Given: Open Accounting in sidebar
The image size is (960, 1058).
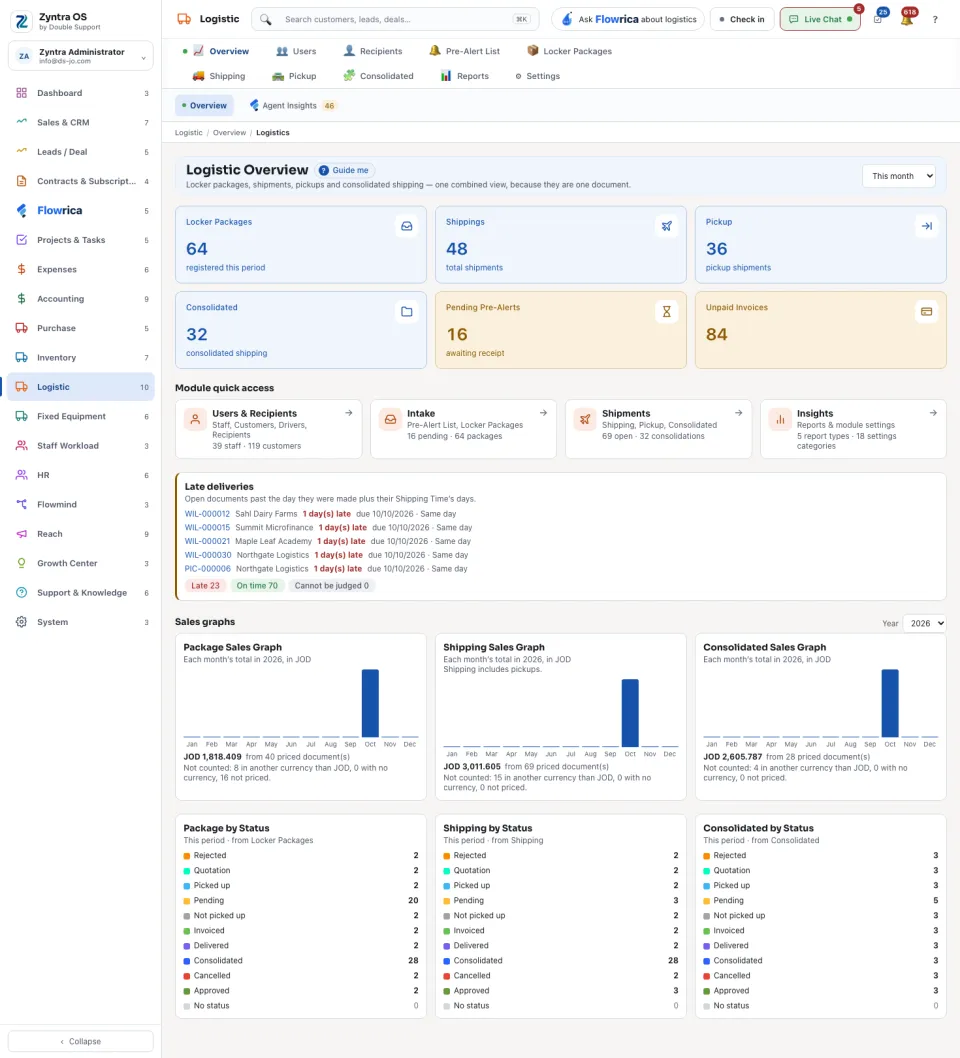Looking at the screenshot, I should coord(81,299).
